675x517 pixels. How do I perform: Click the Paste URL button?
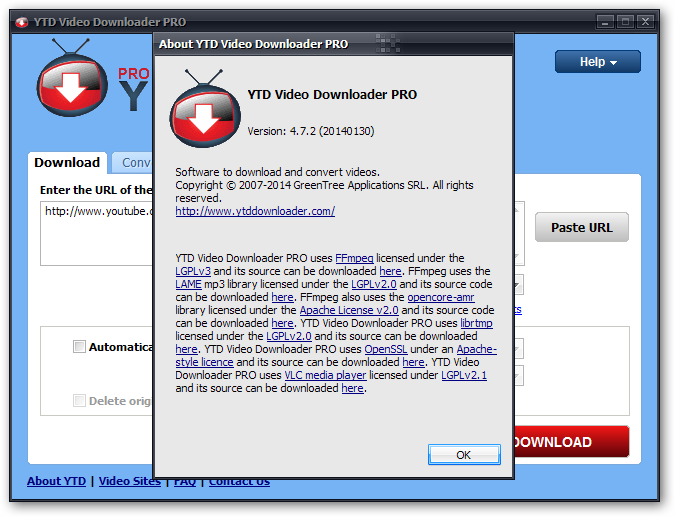(582, 227)
